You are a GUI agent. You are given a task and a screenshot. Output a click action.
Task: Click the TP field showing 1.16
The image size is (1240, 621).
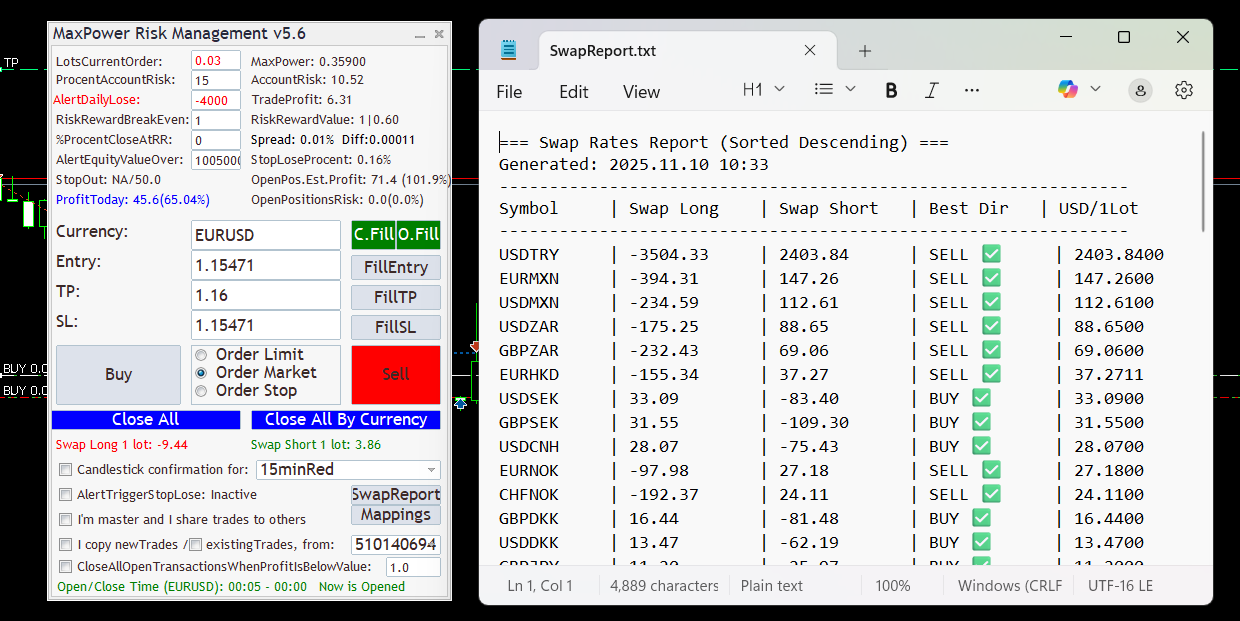266,295
